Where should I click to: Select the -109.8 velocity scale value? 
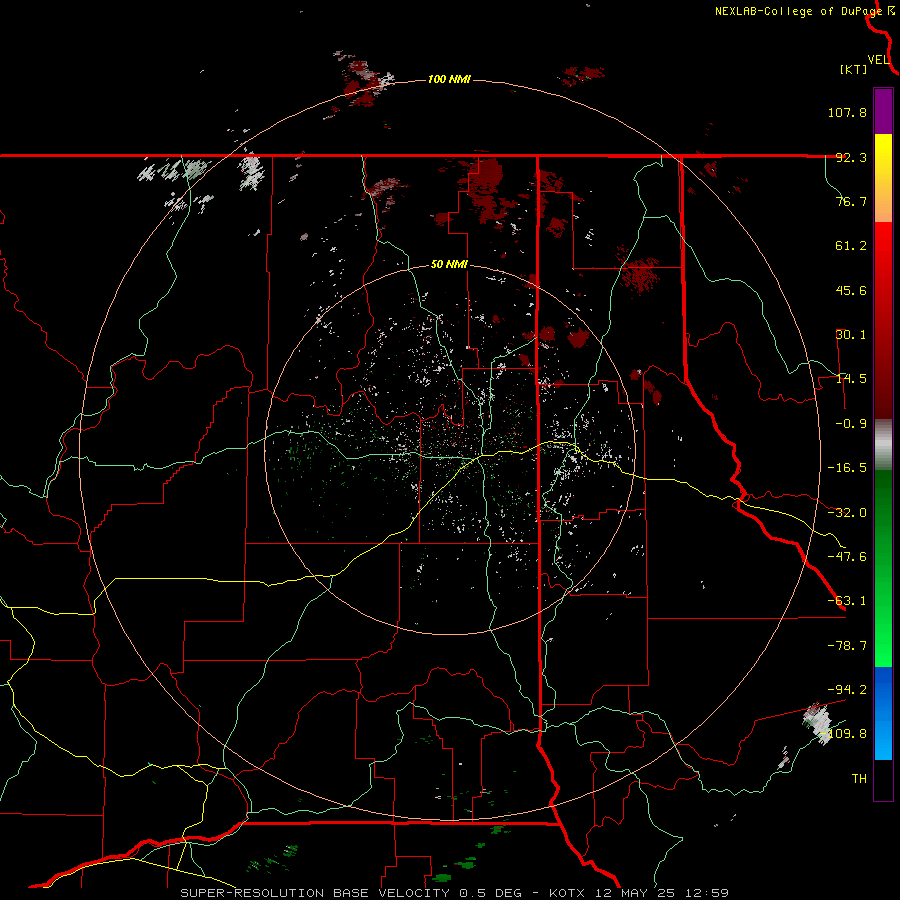point(843,734)
